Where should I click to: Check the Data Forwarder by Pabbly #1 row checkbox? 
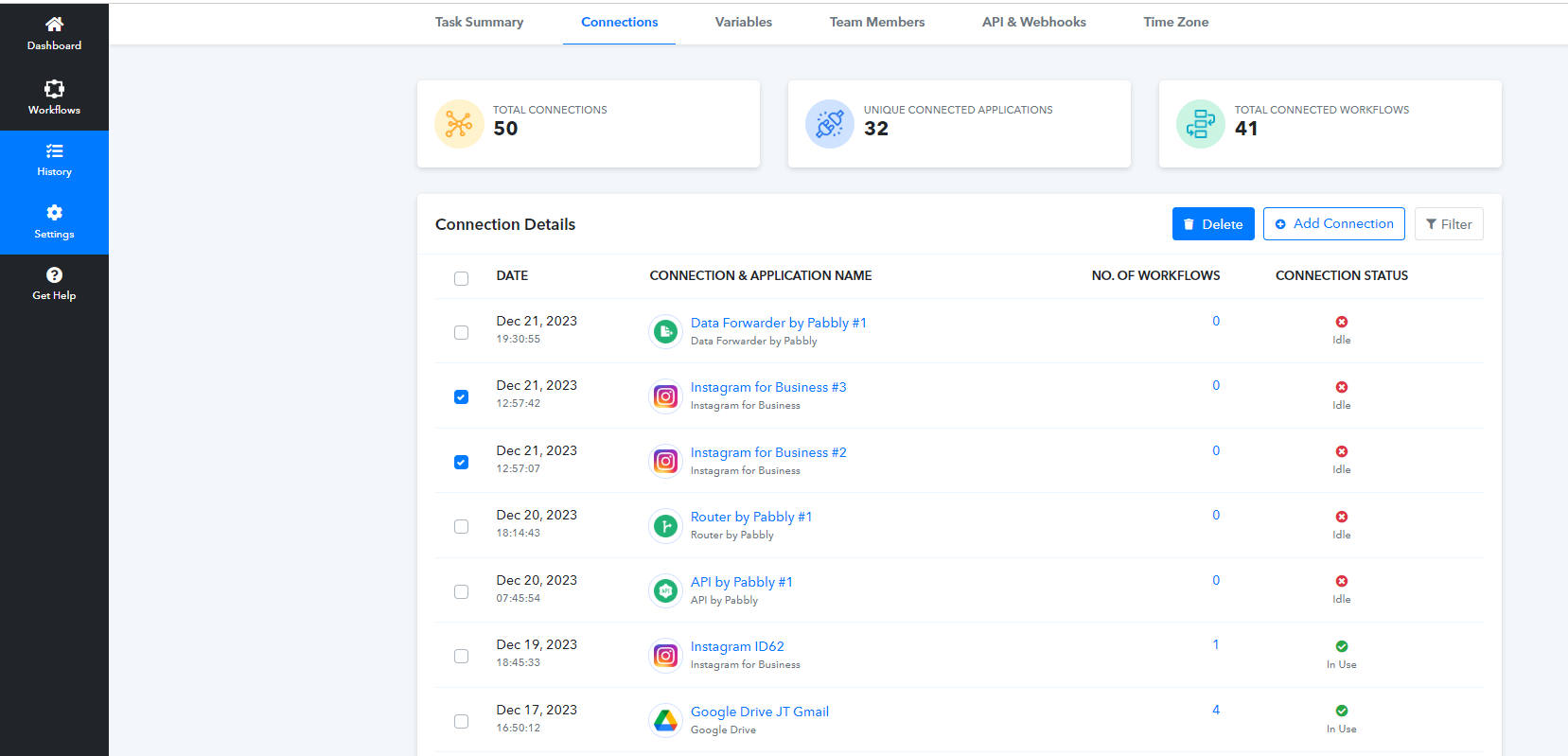[x=461, y=332]
